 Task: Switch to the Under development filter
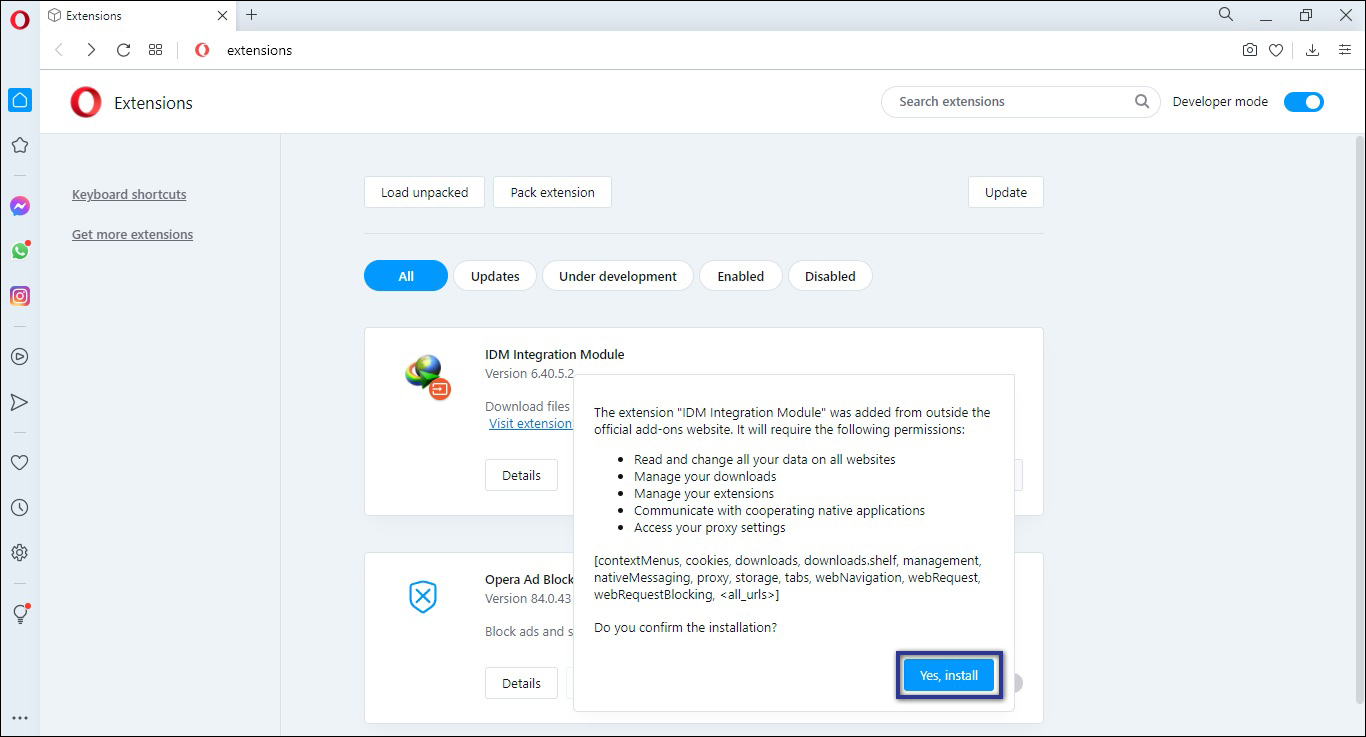[617, 275]
